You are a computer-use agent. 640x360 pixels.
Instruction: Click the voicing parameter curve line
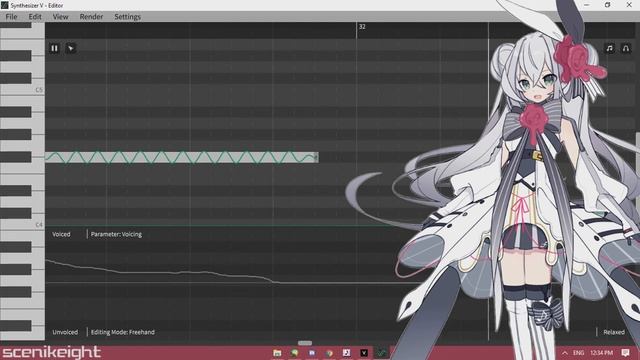click(163, 273)
